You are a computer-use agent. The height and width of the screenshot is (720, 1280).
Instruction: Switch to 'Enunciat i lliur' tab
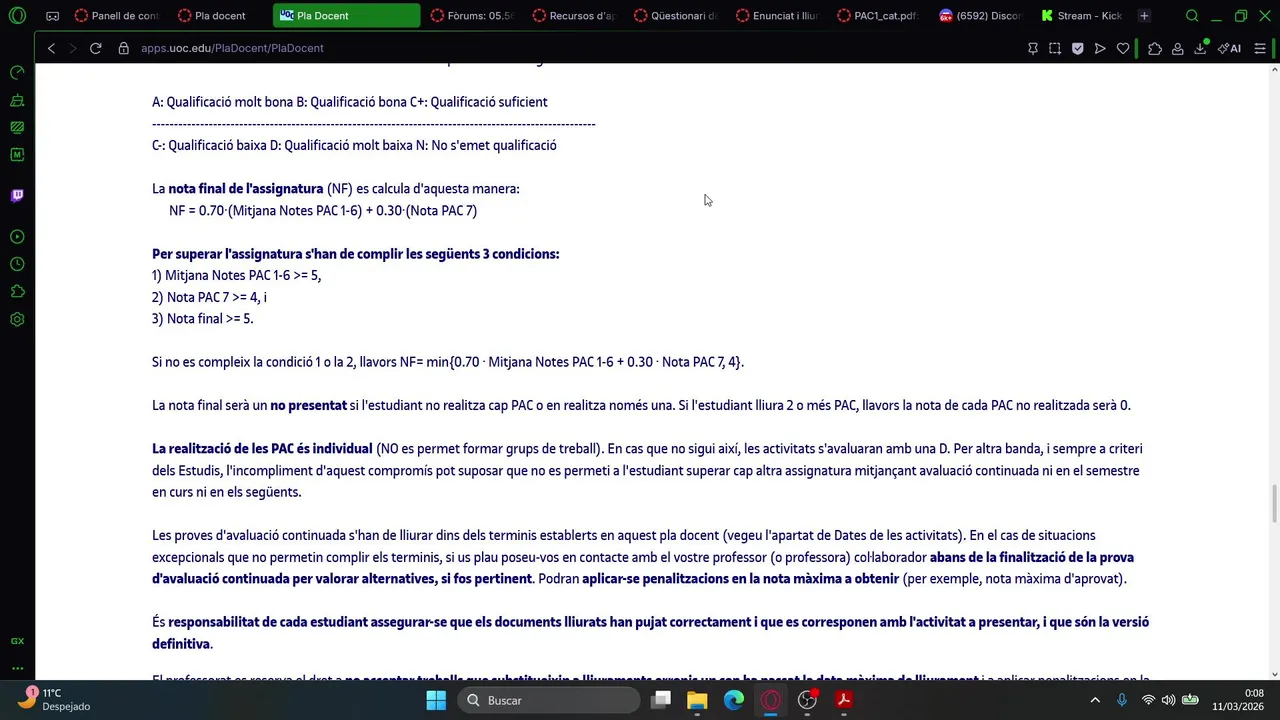pos(778,16)
